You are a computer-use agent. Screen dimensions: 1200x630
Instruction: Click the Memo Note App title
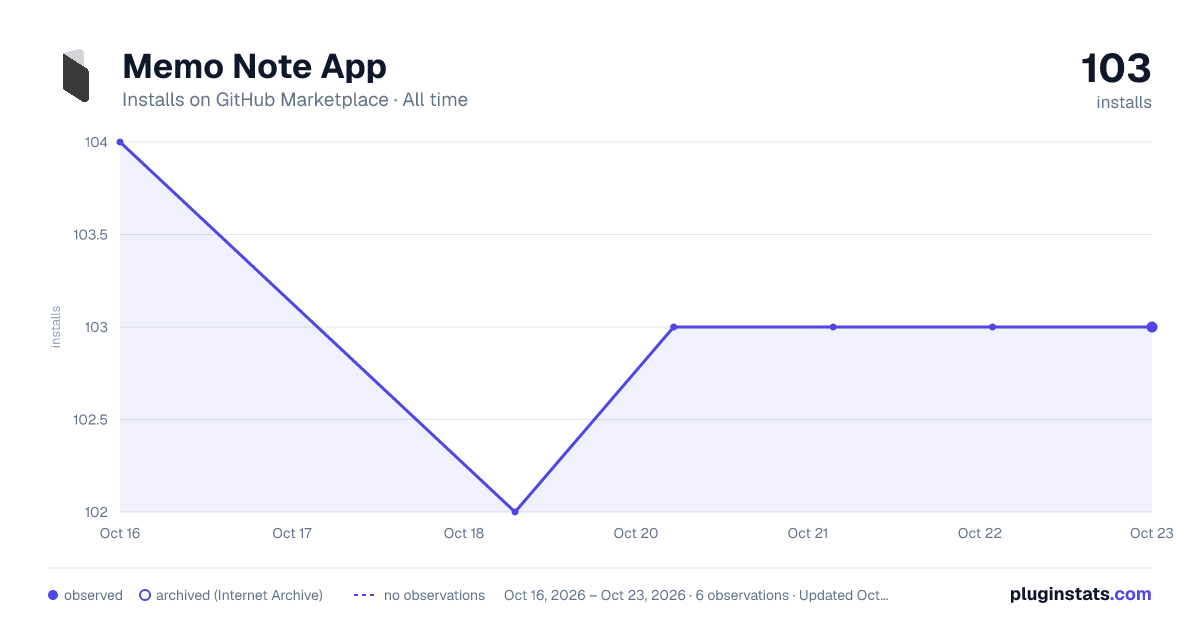(x=254, y=66)
